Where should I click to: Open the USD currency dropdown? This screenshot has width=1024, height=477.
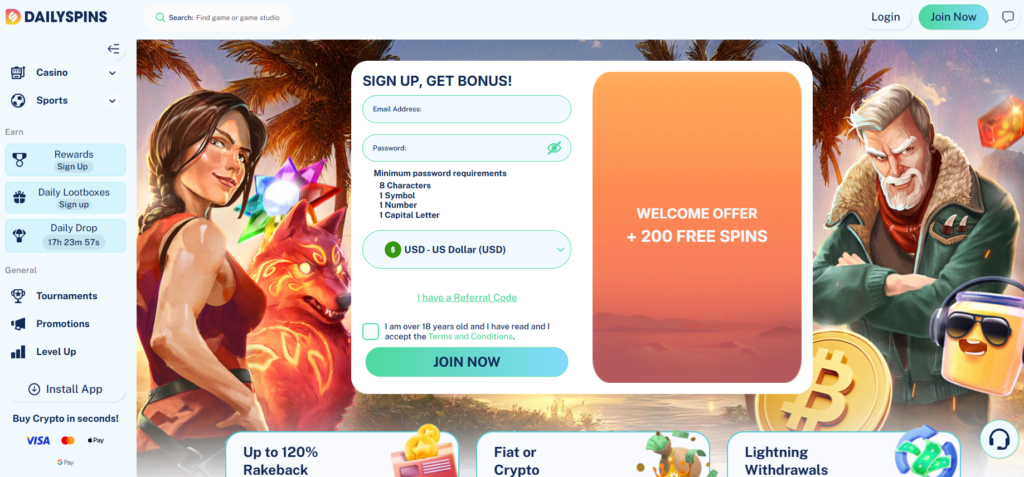(466, 250)
